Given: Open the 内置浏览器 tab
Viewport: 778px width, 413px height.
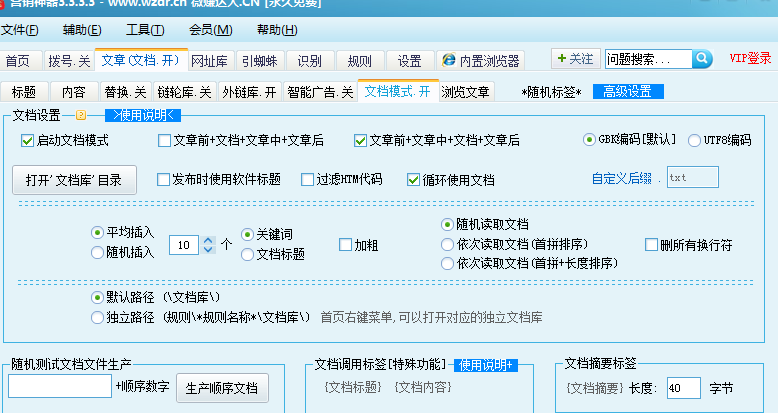Looking at the screenshot, I should coord(481,61).
